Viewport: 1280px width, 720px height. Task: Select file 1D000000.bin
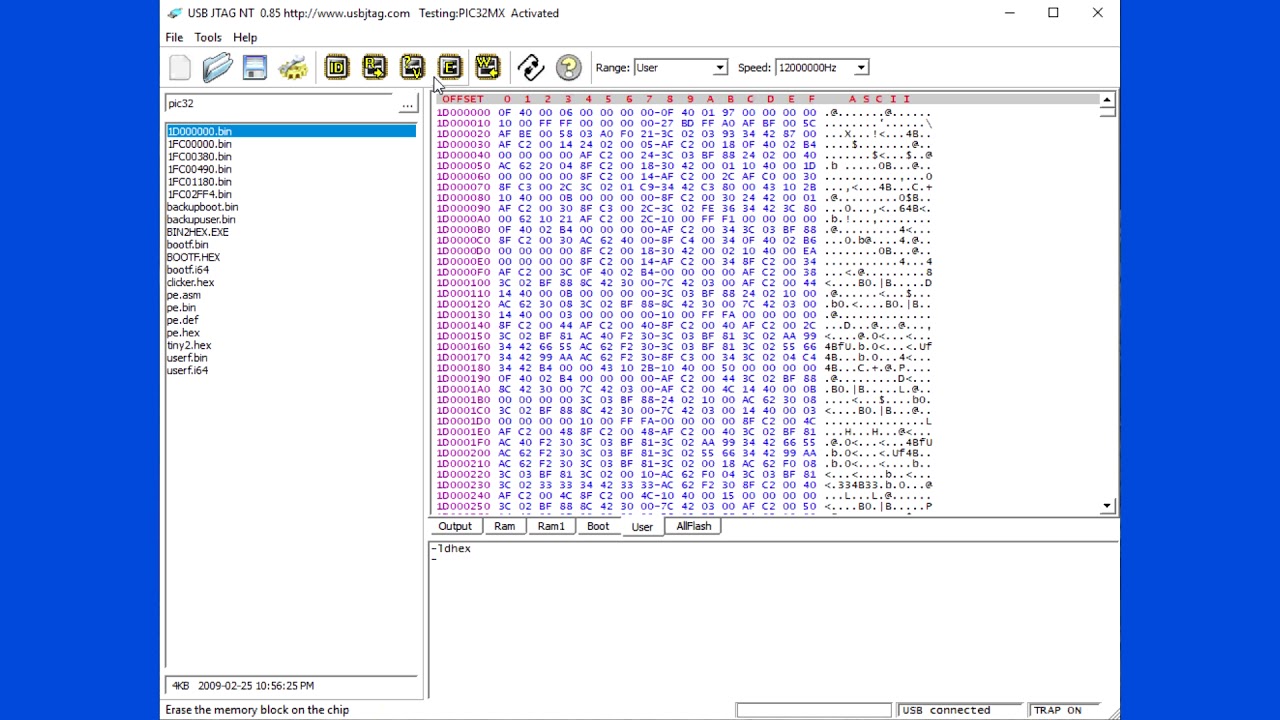(x=290, y=131)
